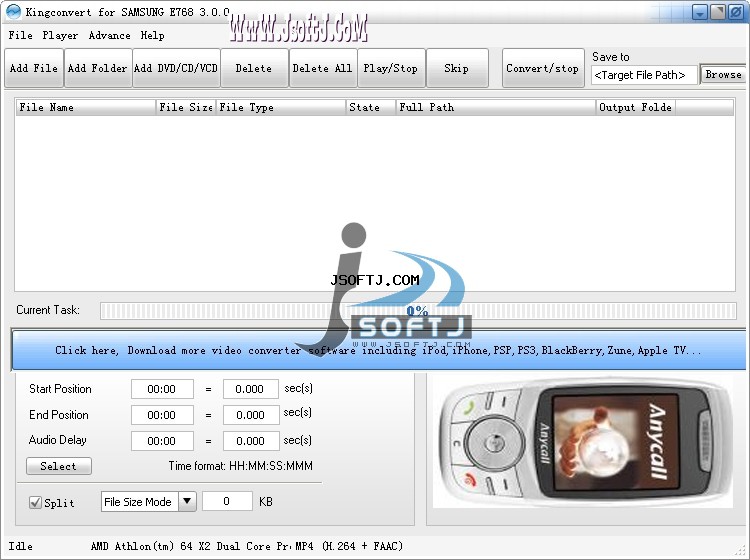Click the Skip button

[x=457, y=68]
